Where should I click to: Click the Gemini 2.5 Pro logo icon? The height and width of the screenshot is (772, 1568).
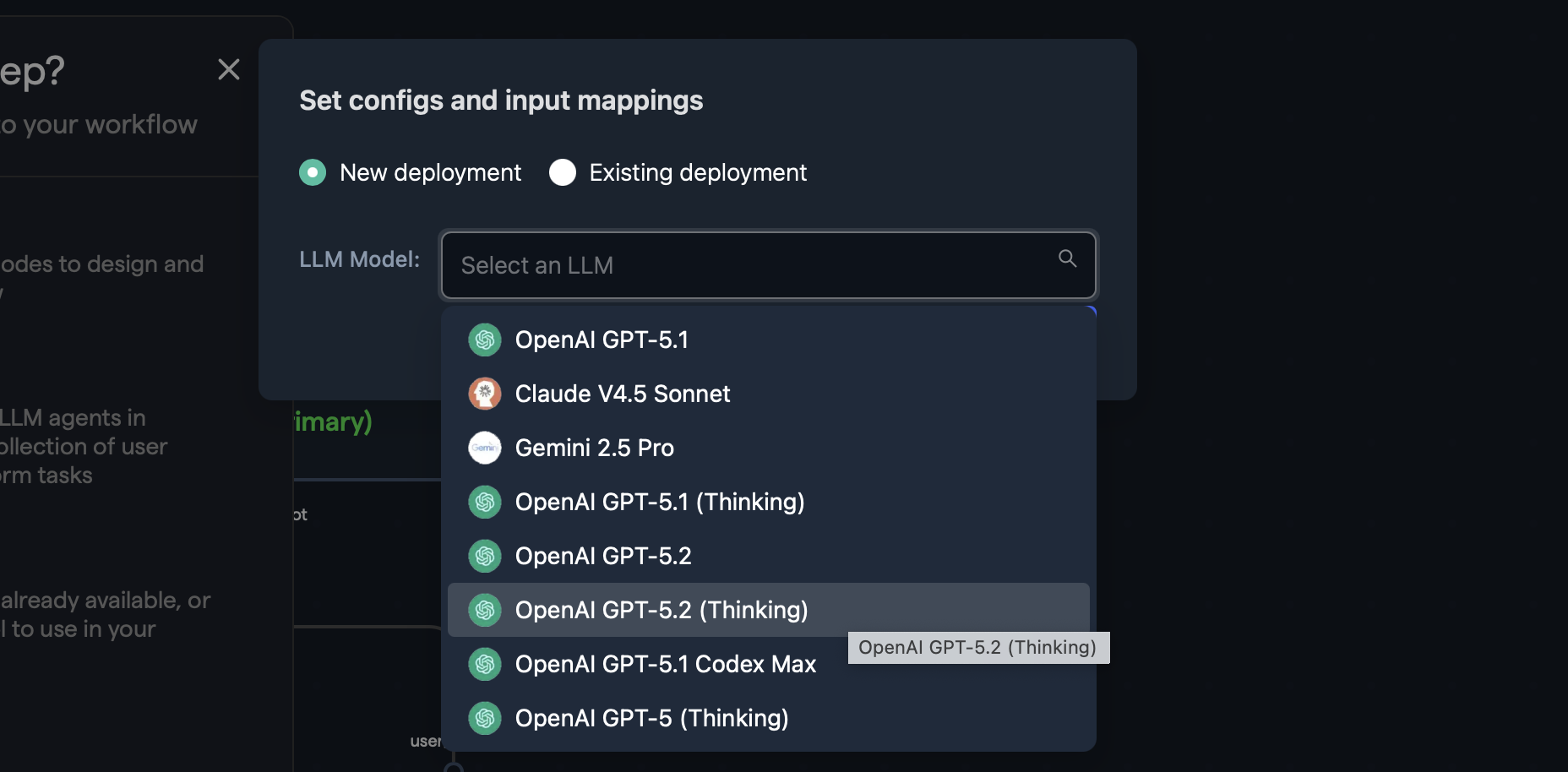485,448
